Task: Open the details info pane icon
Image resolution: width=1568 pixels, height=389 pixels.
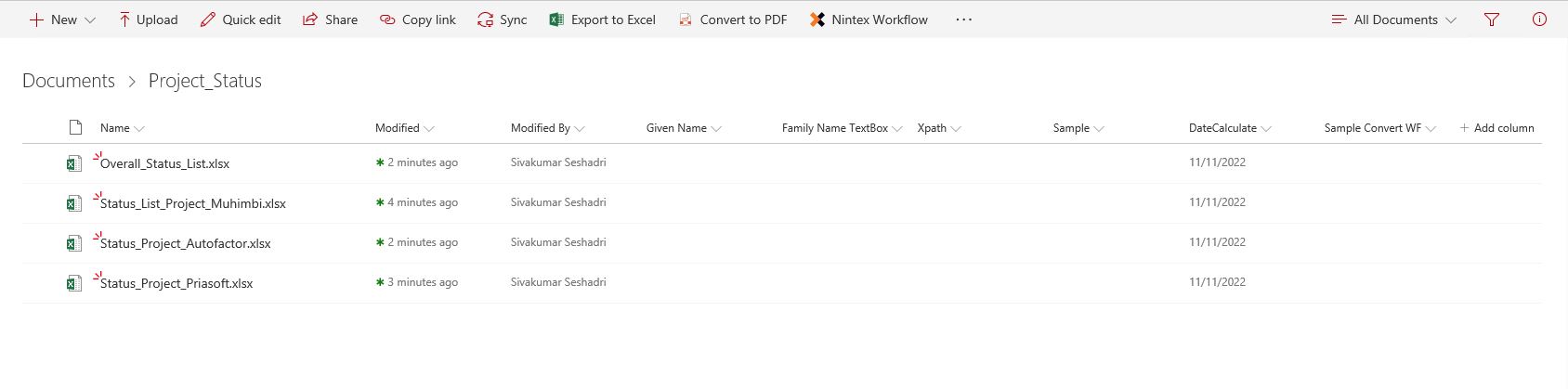Action: (x=1539, y=19)
